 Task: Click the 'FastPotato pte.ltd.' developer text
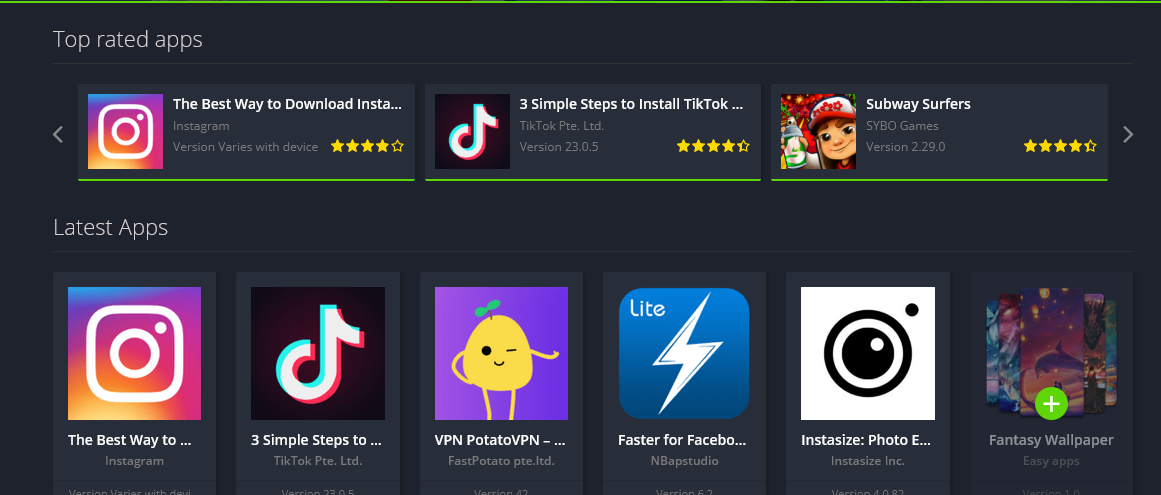501,461
